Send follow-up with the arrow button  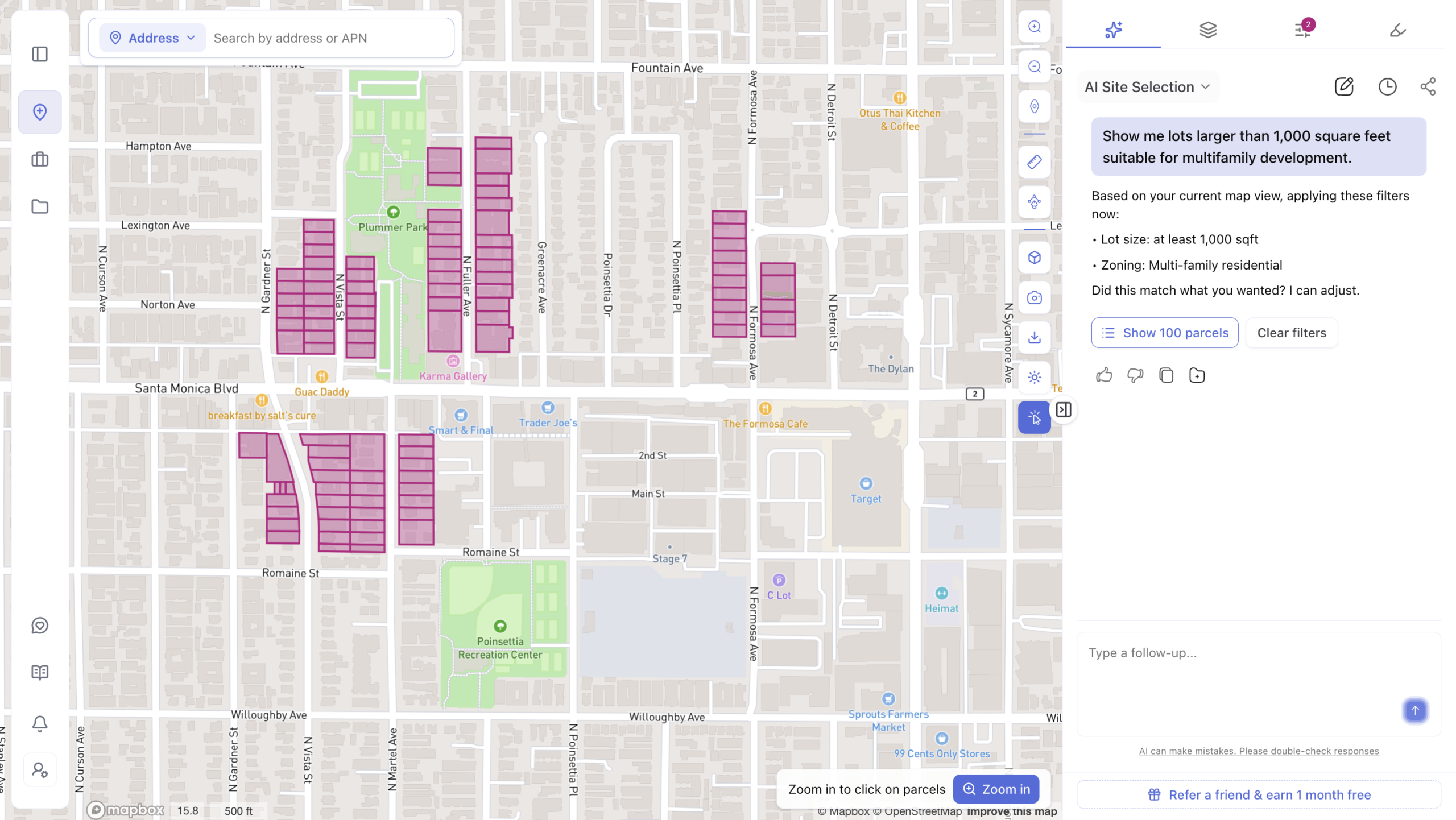(x=1415, y=711)
